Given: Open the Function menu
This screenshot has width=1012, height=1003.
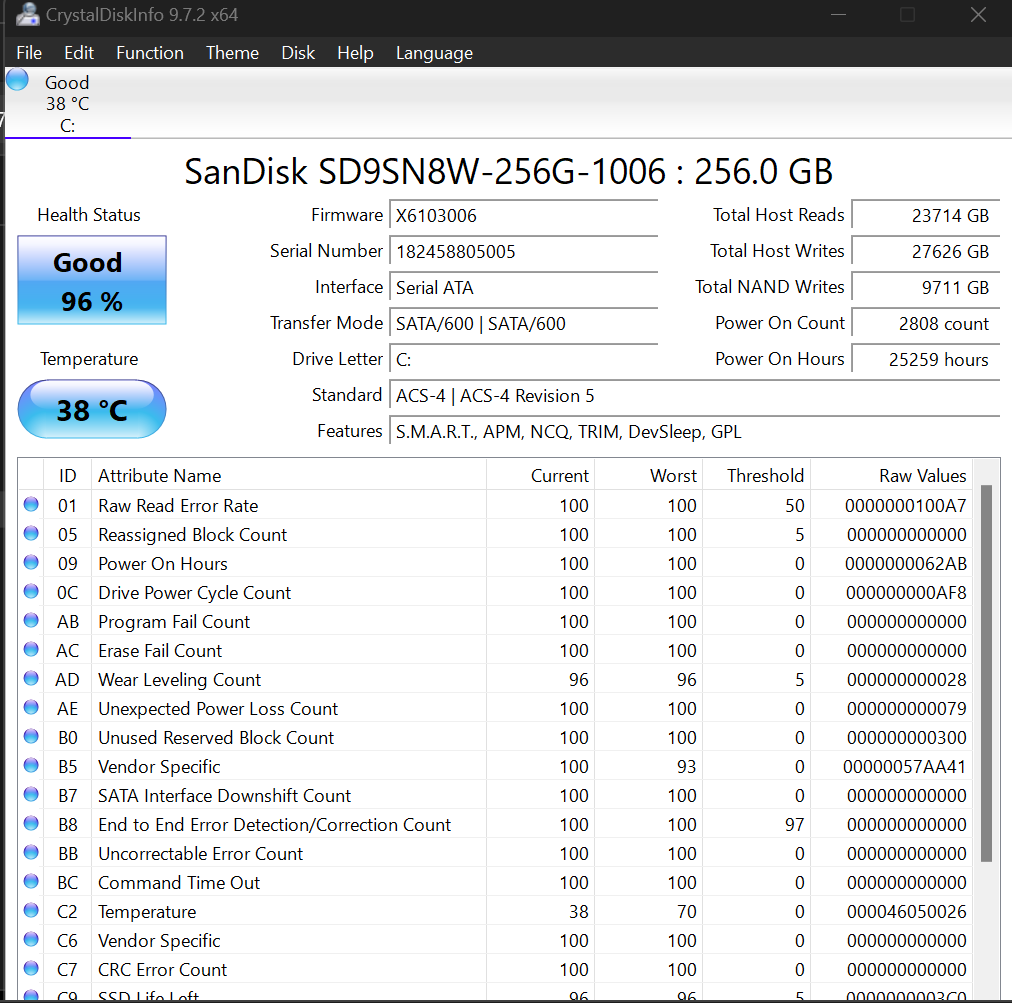Looking at the screenshot, I should (x=150, y=53).
